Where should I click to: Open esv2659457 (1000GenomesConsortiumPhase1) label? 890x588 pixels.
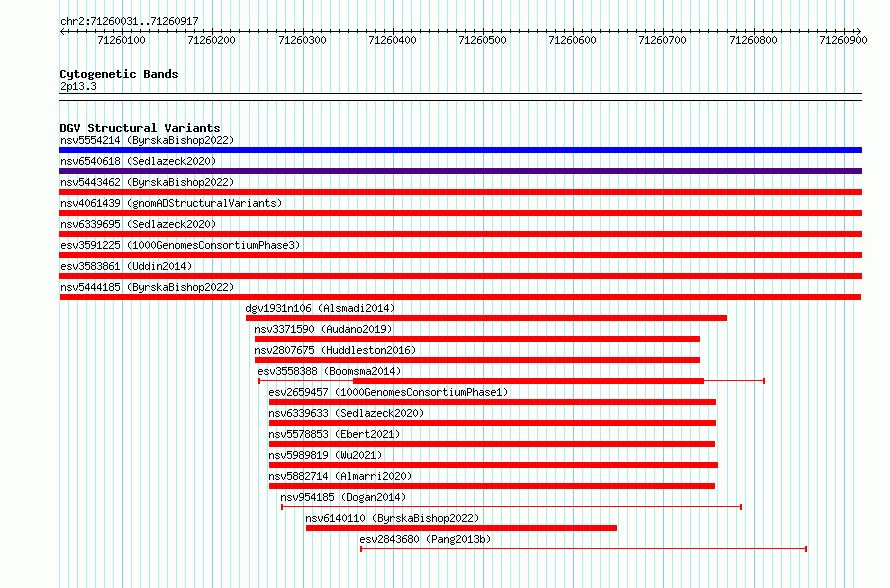[x=388, y=392]
